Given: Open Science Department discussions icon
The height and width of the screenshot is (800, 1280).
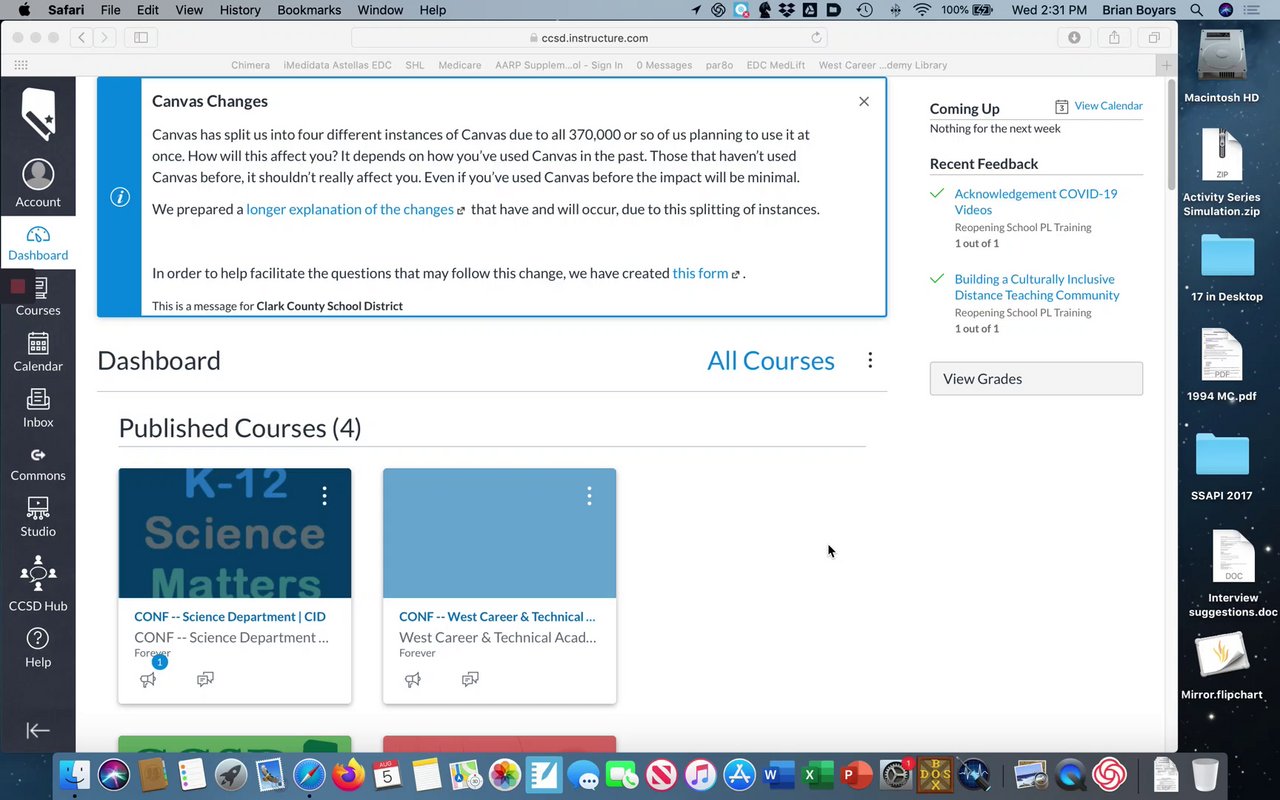Looking at the screenshot, I should tap(205, 679).
